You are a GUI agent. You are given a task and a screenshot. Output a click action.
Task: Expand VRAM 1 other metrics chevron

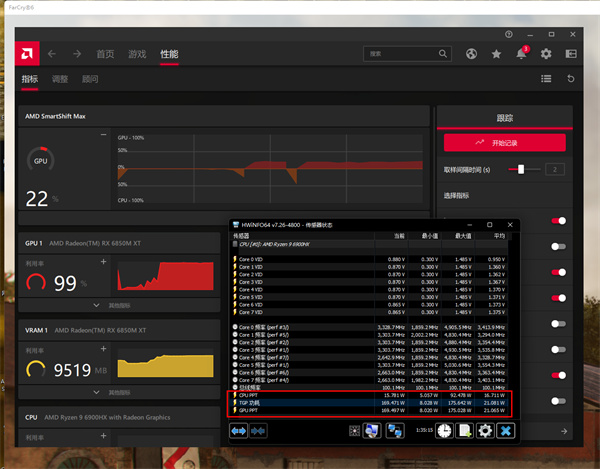[x=96, y=390]
